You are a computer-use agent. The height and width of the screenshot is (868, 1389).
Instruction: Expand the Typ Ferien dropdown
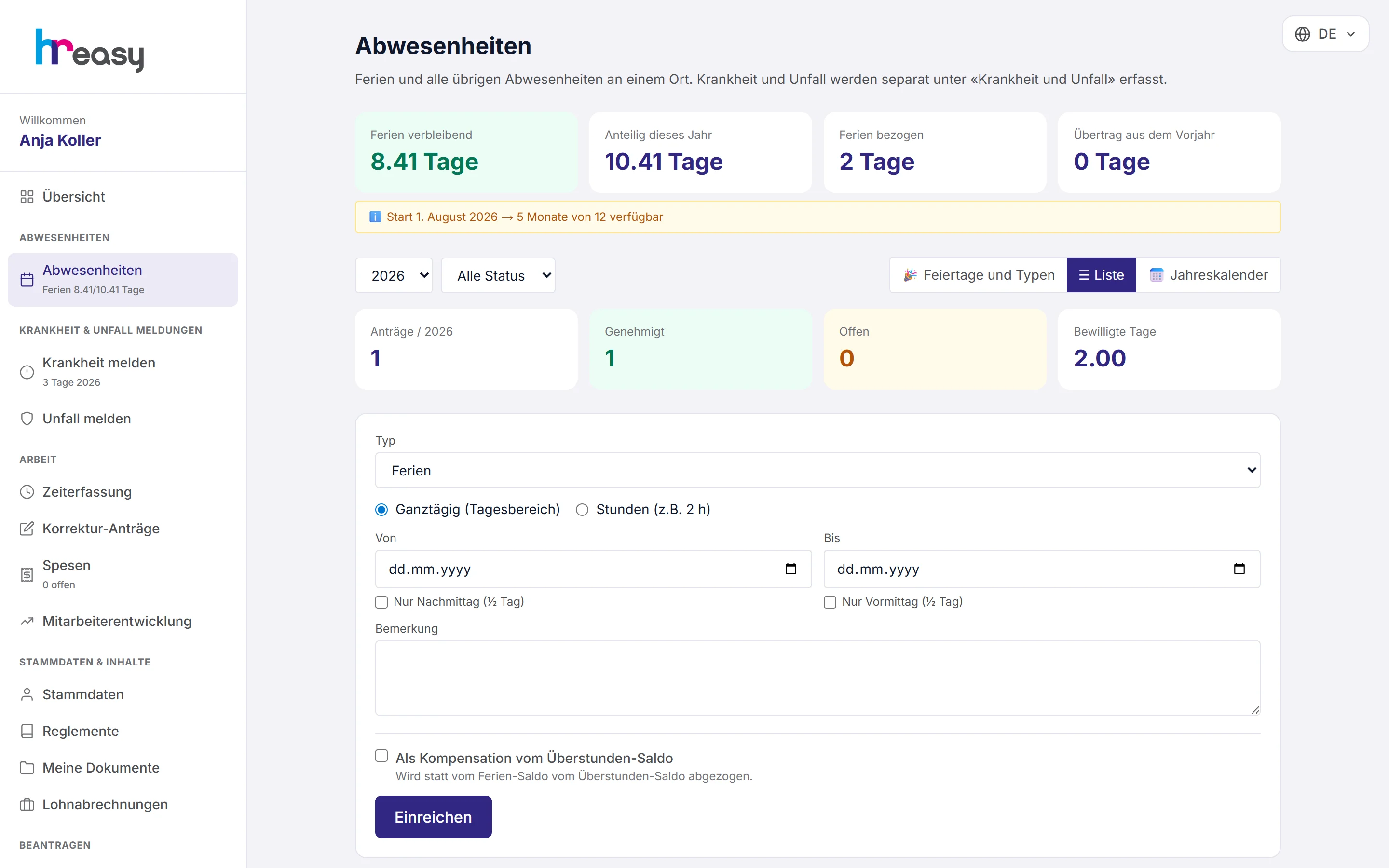click(x=817, y=470)
